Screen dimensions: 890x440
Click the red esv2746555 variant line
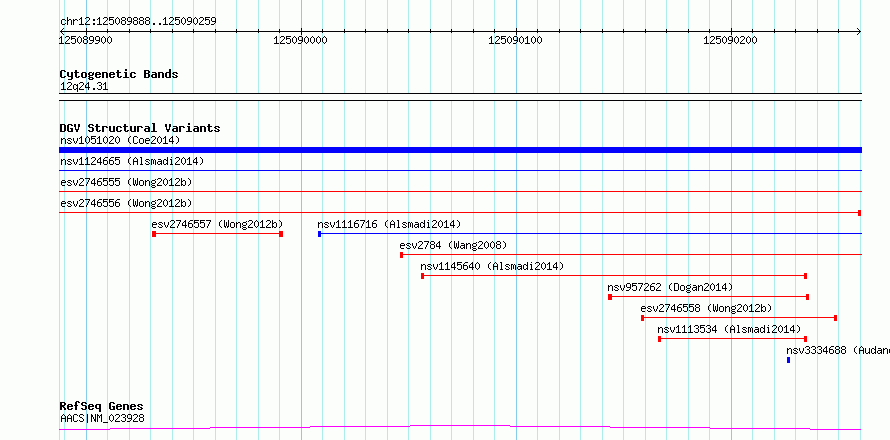(460, 192)
